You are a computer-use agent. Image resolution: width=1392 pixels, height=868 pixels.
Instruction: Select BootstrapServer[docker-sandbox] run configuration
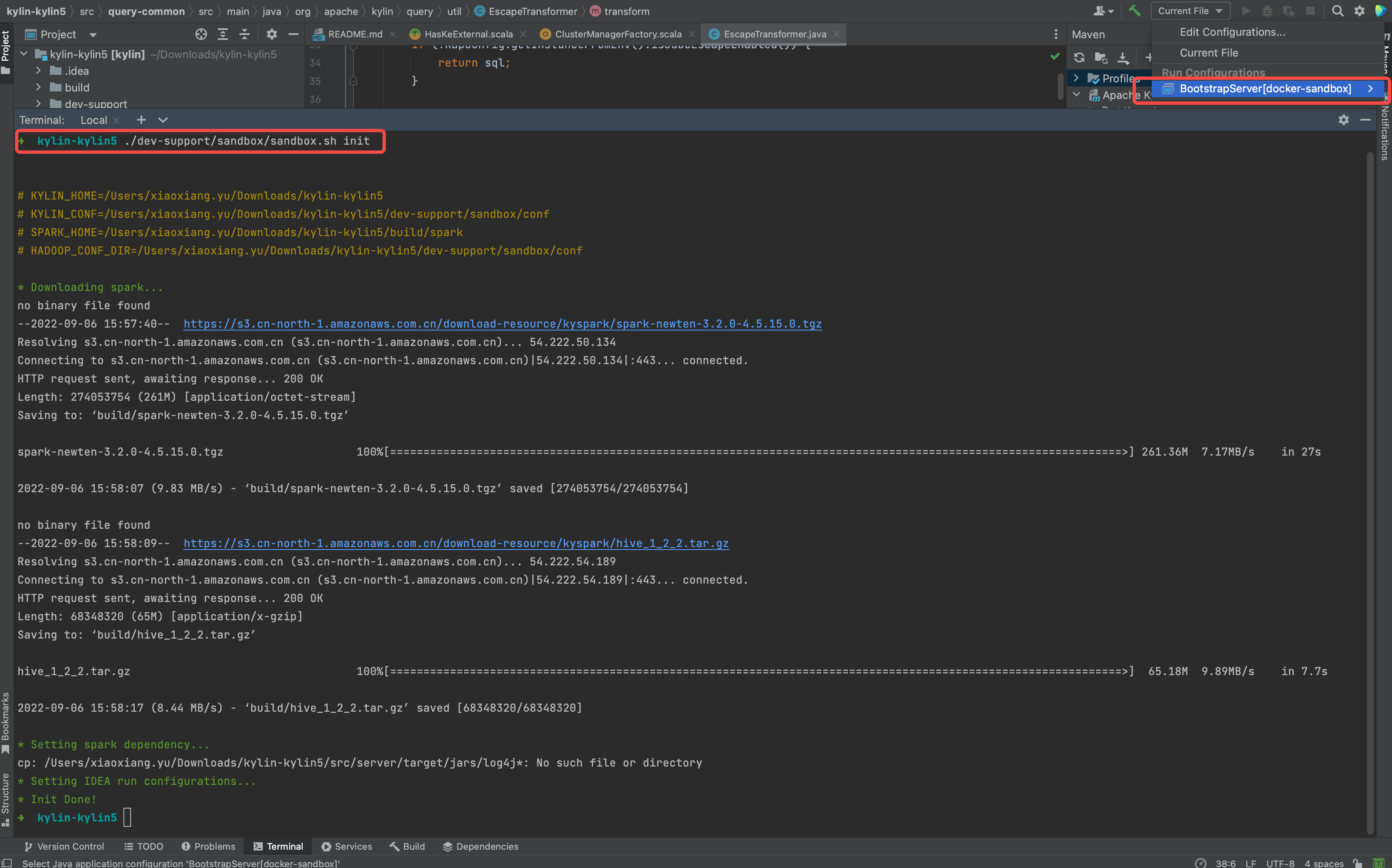click(1265, 89)
